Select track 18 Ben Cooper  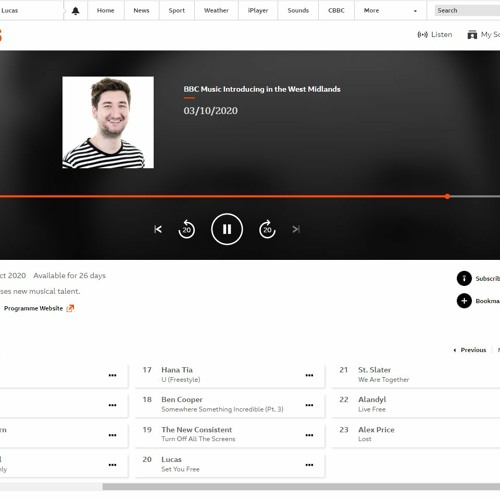(x=230, y=405)
